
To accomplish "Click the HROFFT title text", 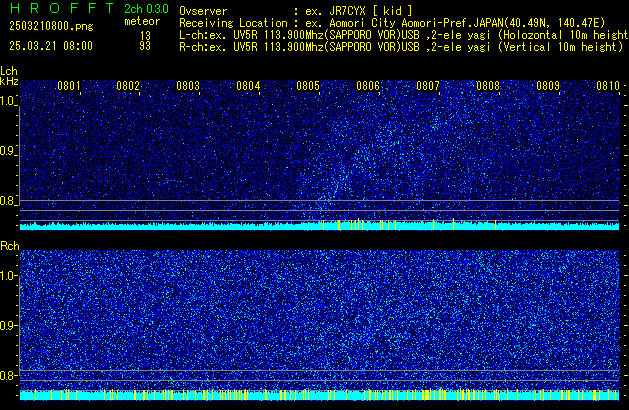I will pyautogui.click(x=61, y=8).
